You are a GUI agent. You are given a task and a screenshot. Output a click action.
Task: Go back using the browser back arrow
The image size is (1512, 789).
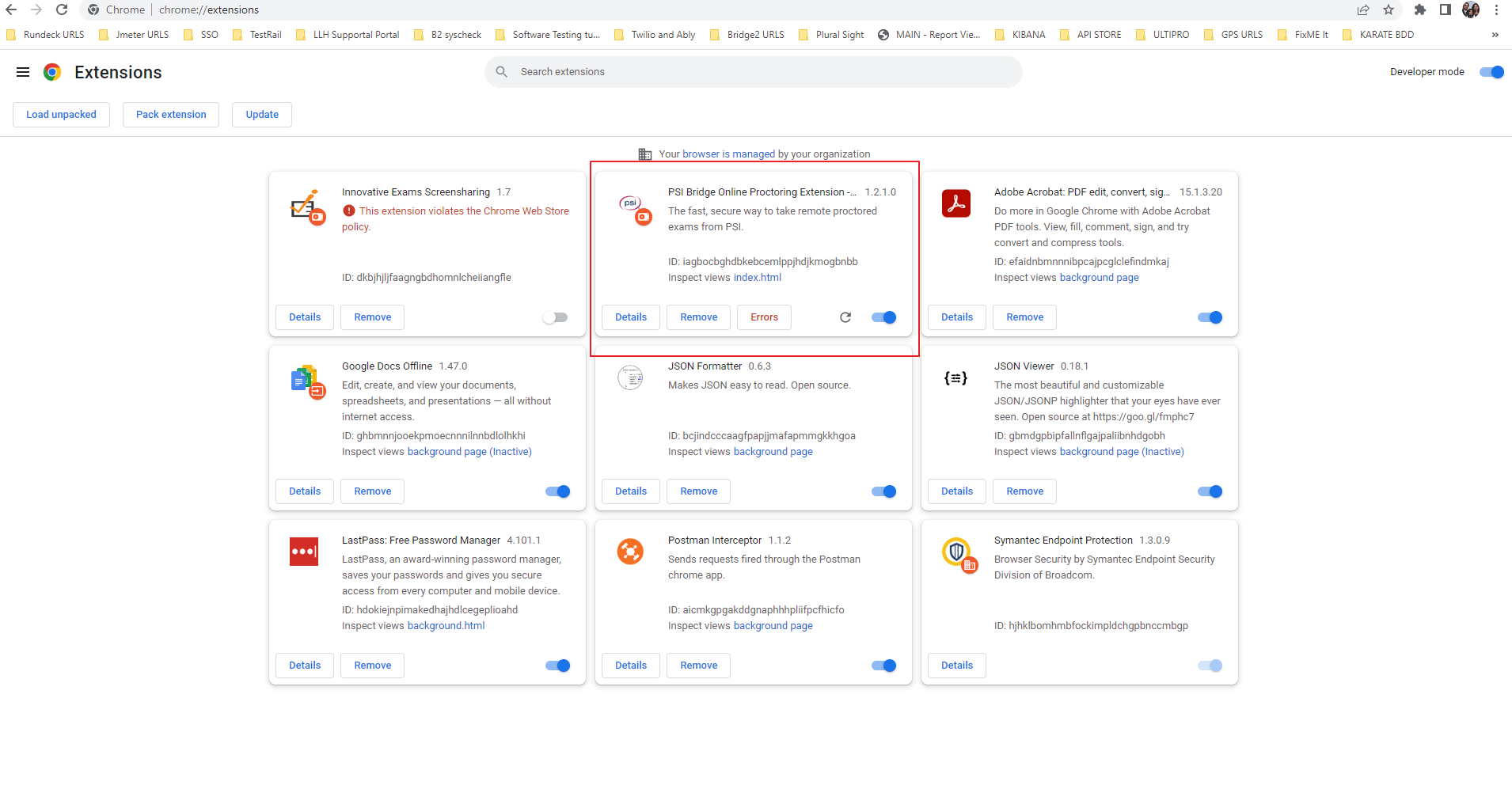tap(11, 9)
